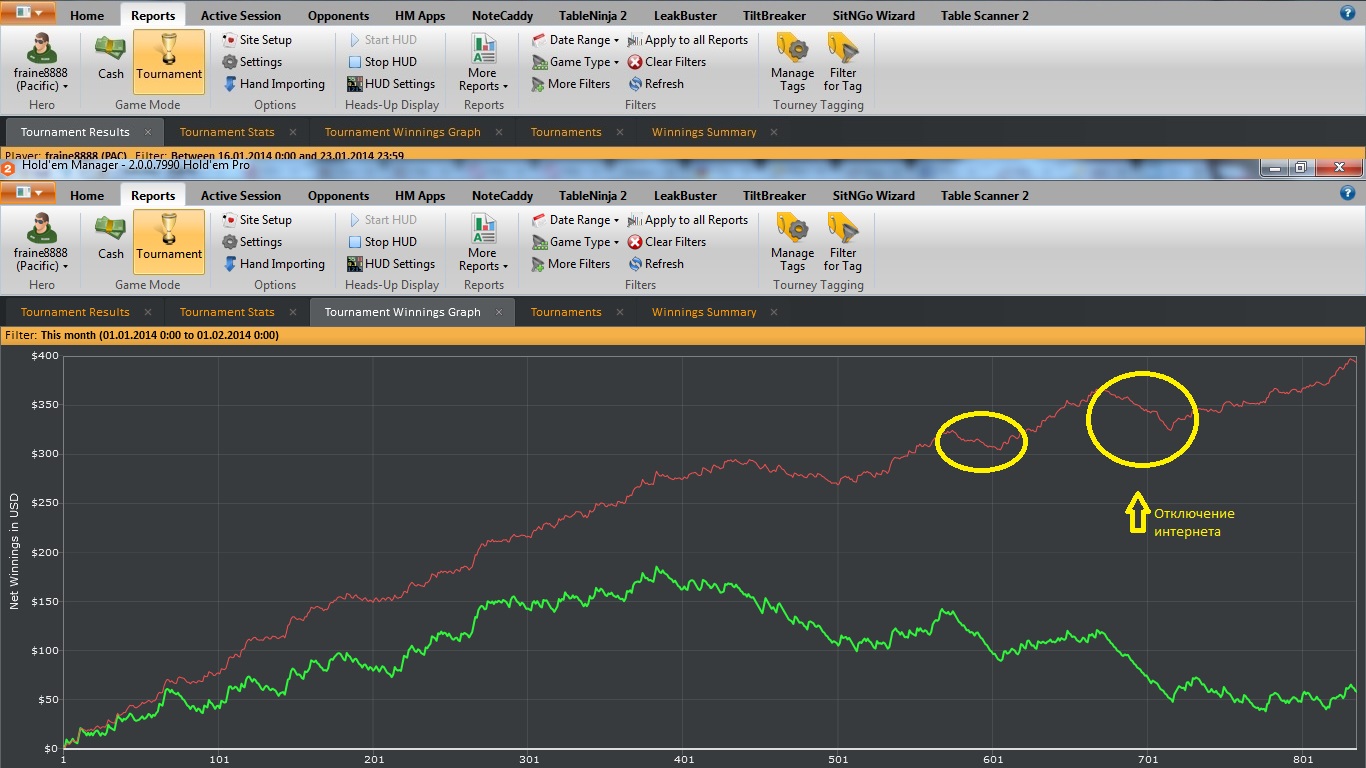Open the LeakBuster tab in the front window
The height and width of the screenshot is (768, 1366).
(685, 196)
